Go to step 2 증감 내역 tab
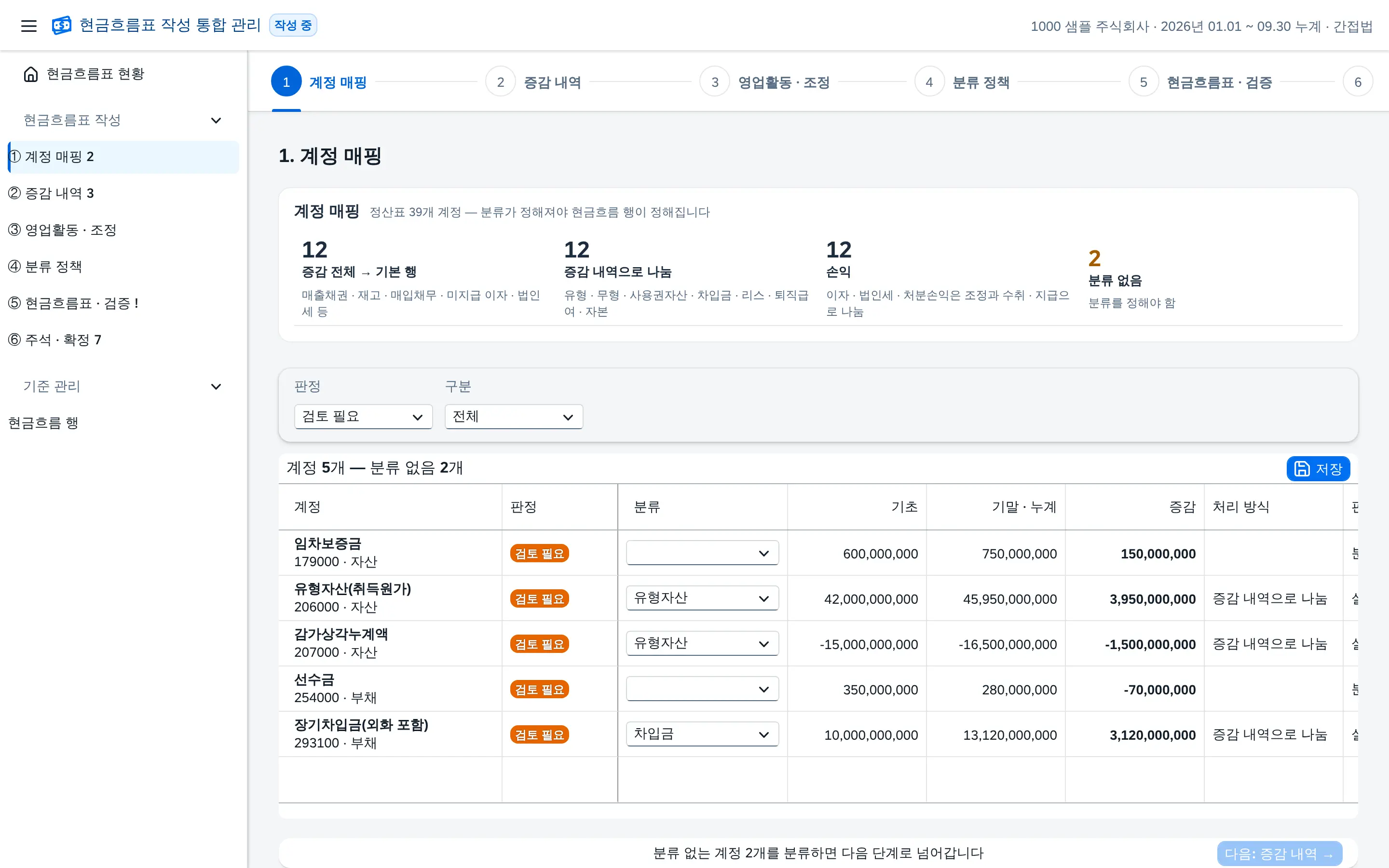The height and width of the screenshot is (868, 1389). click(533, 82)
